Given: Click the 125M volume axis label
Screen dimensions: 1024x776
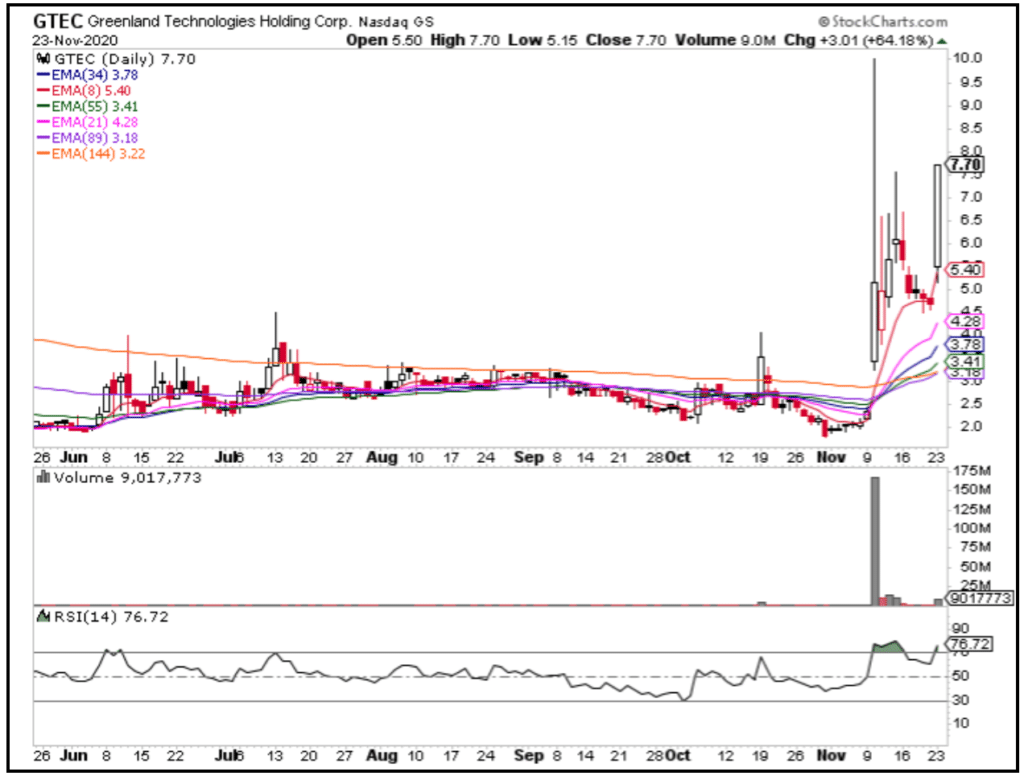Looking at the screenshot, I should click(972, 509).
